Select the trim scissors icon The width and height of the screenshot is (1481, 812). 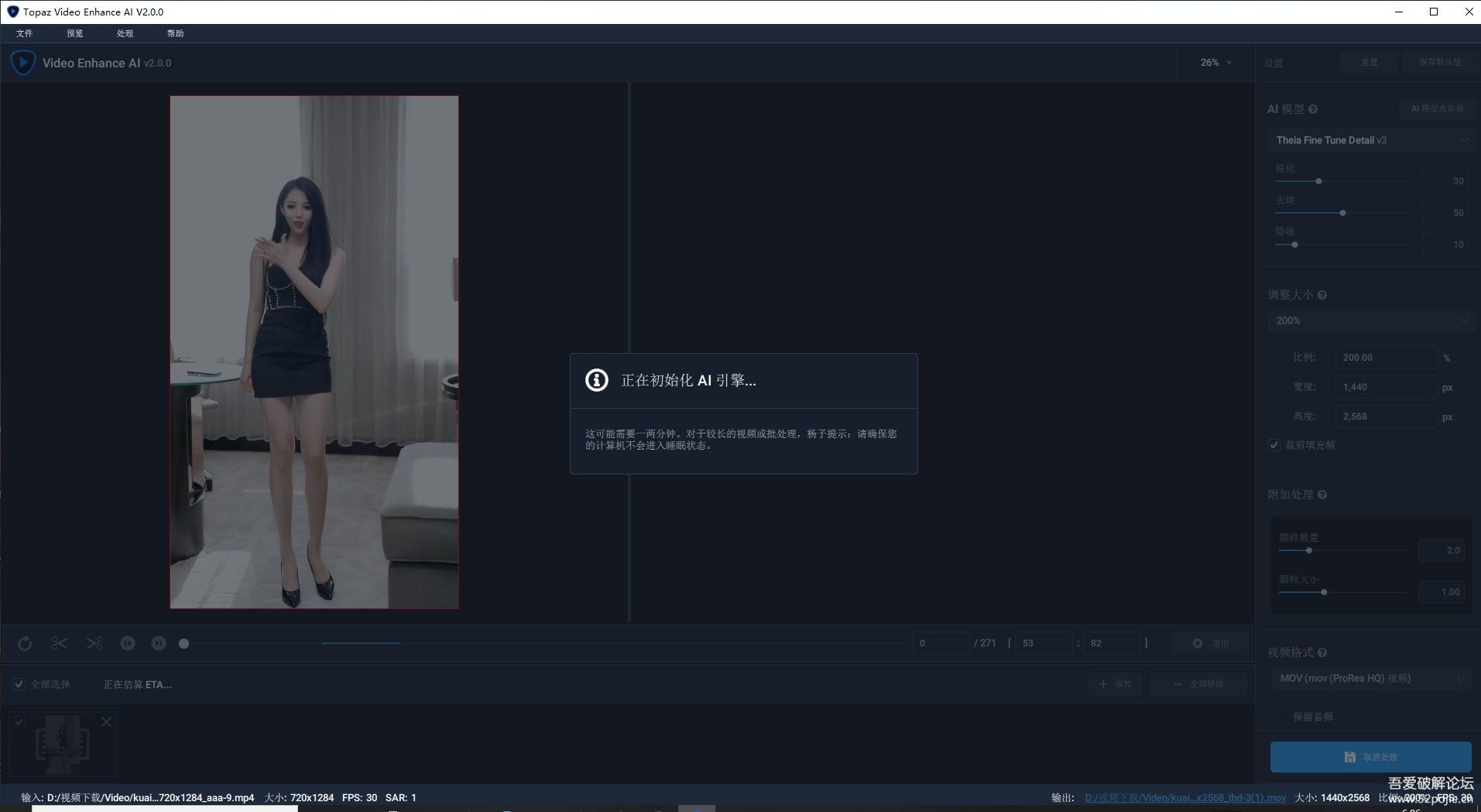(59, 642)
